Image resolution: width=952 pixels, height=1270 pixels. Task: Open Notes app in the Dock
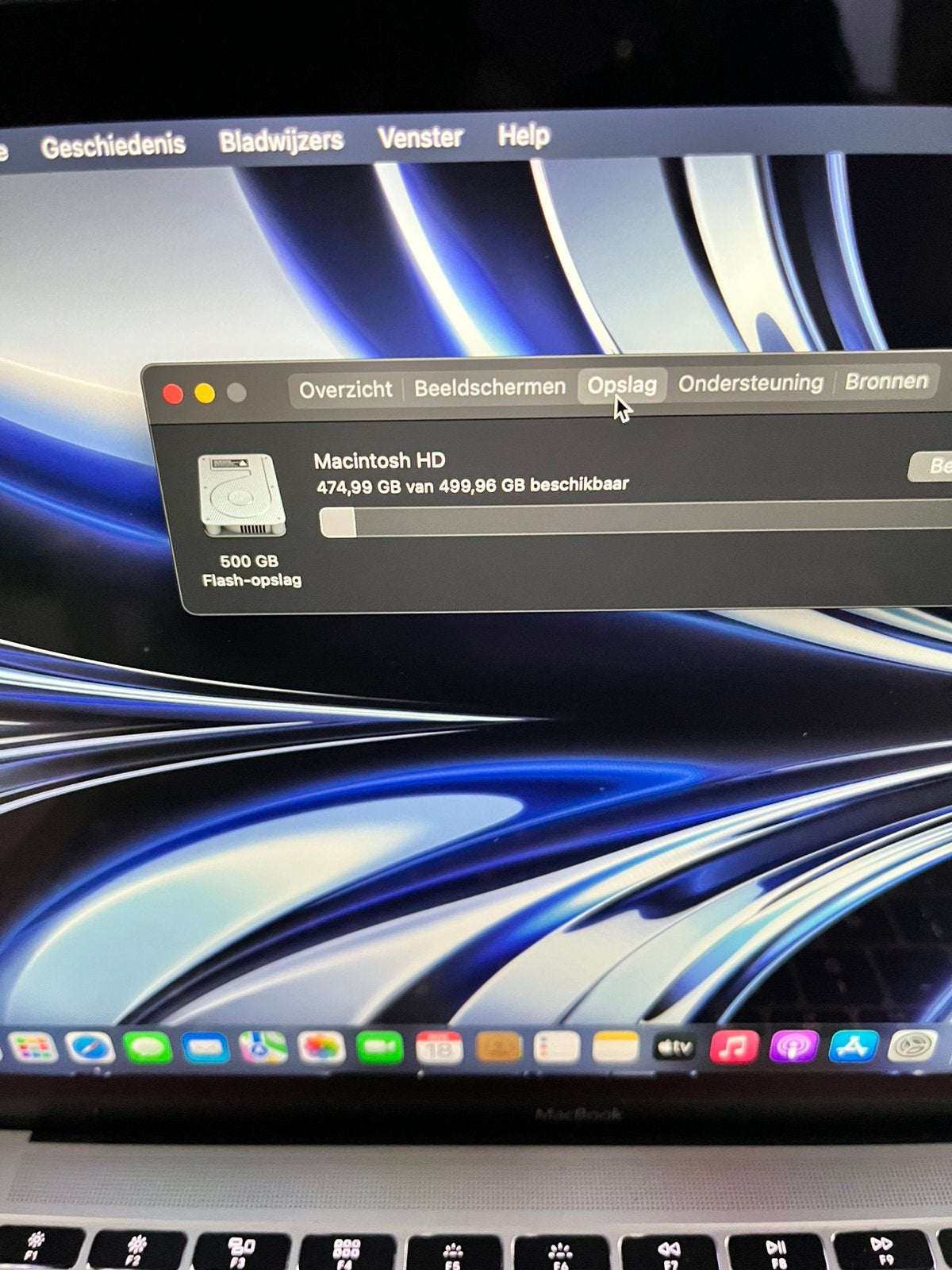(615, 1049)
